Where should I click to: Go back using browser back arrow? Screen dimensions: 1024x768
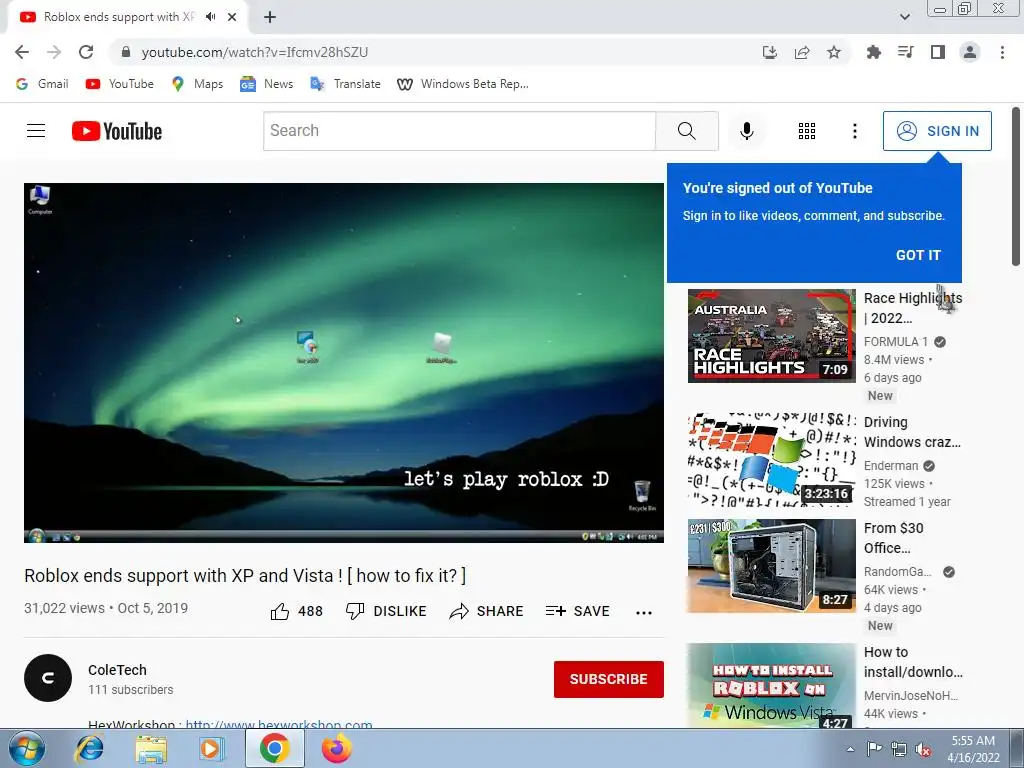point(22,52)
